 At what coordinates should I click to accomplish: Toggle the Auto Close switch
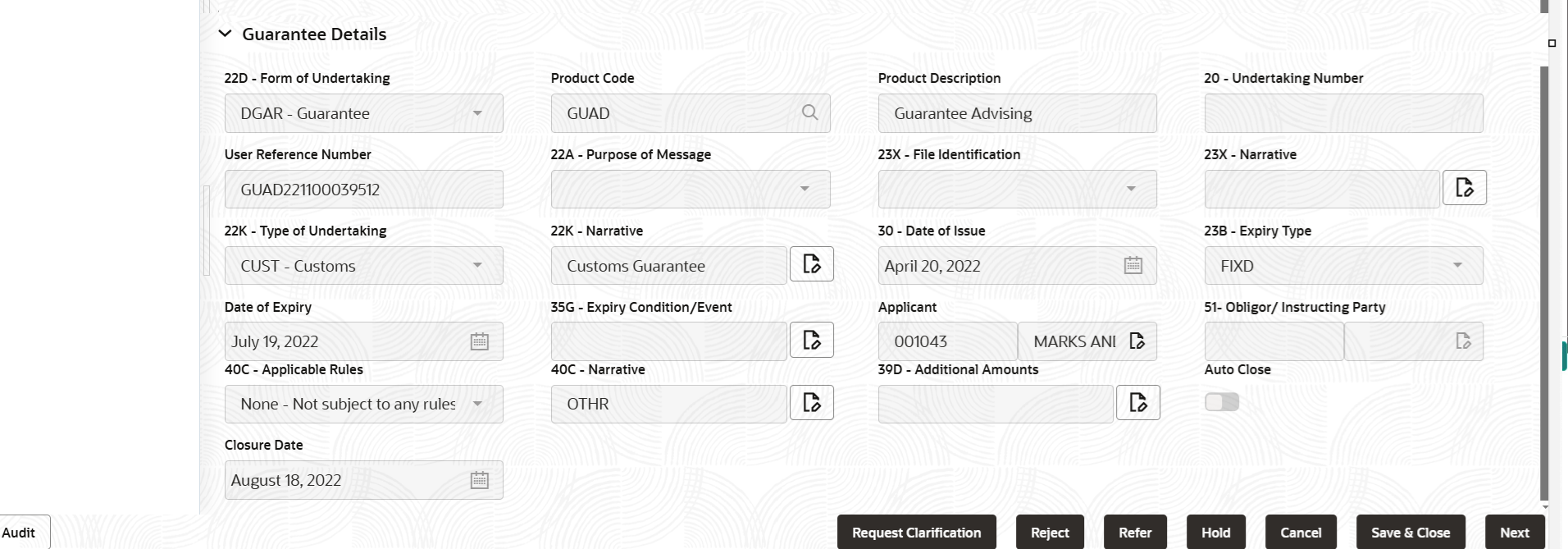point(1221,402)
